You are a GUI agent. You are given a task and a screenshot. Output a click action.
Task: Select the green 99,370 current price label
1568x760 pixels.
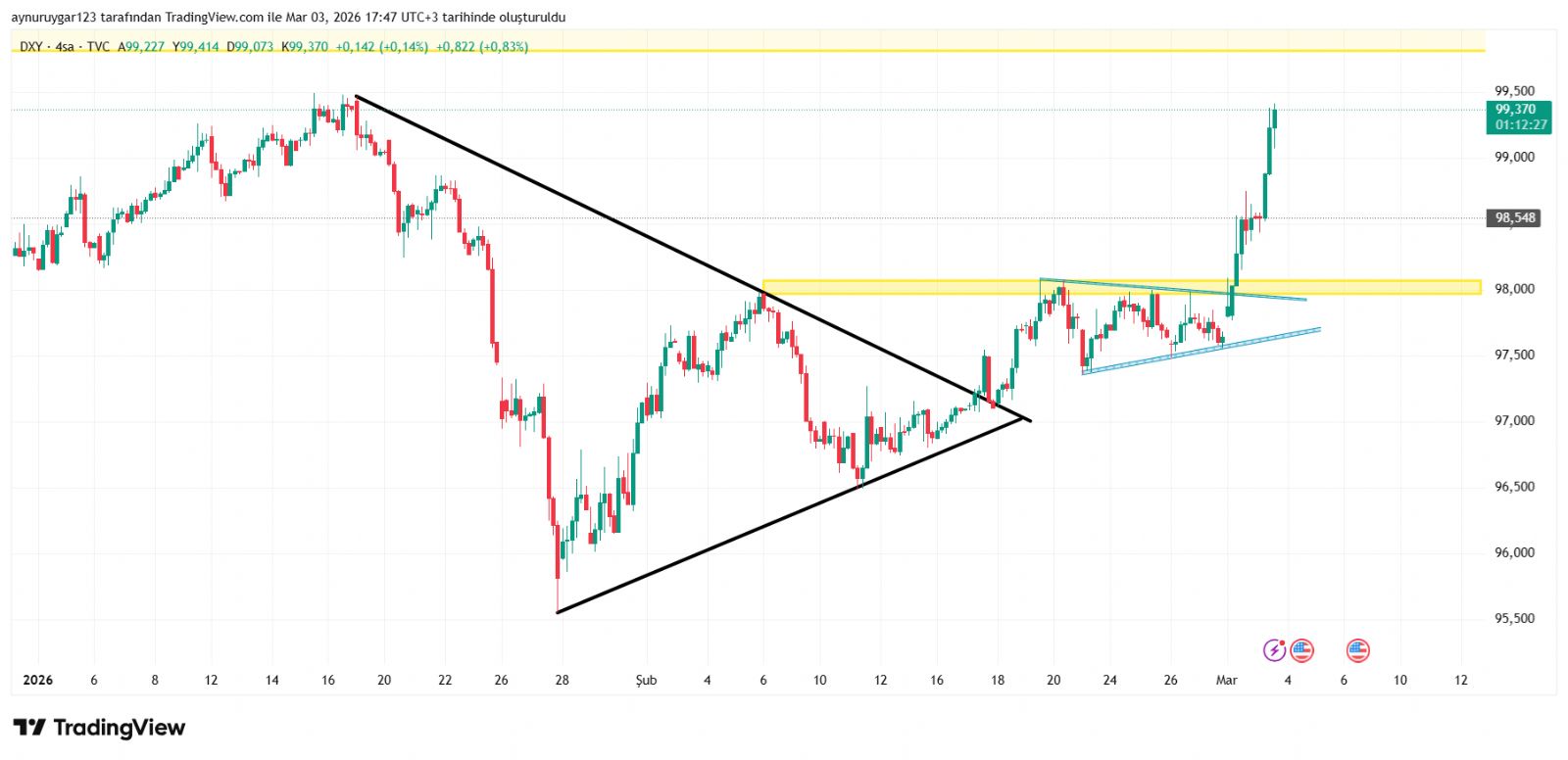(x=1516, y=110)
